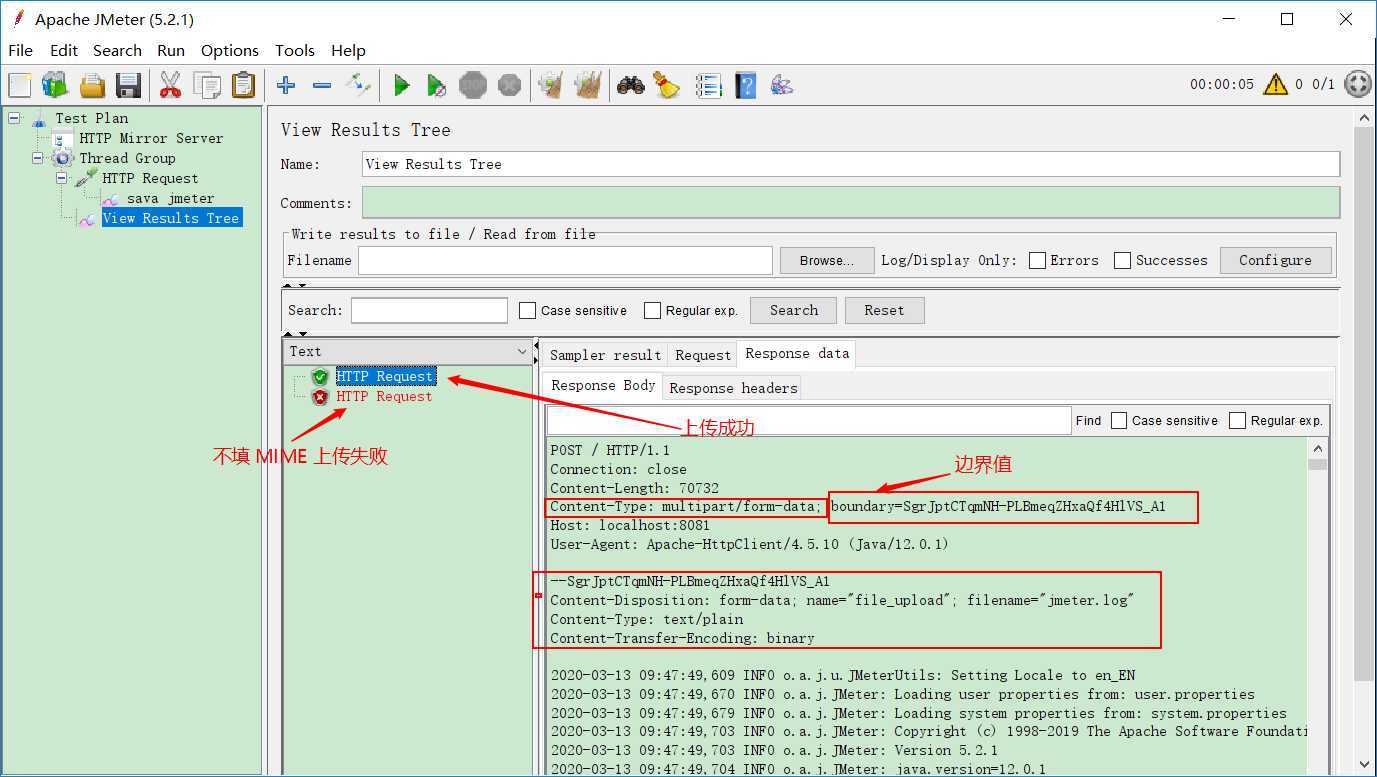Open the File menu
The image size is (1377, 777).
(x=20, y=50)
